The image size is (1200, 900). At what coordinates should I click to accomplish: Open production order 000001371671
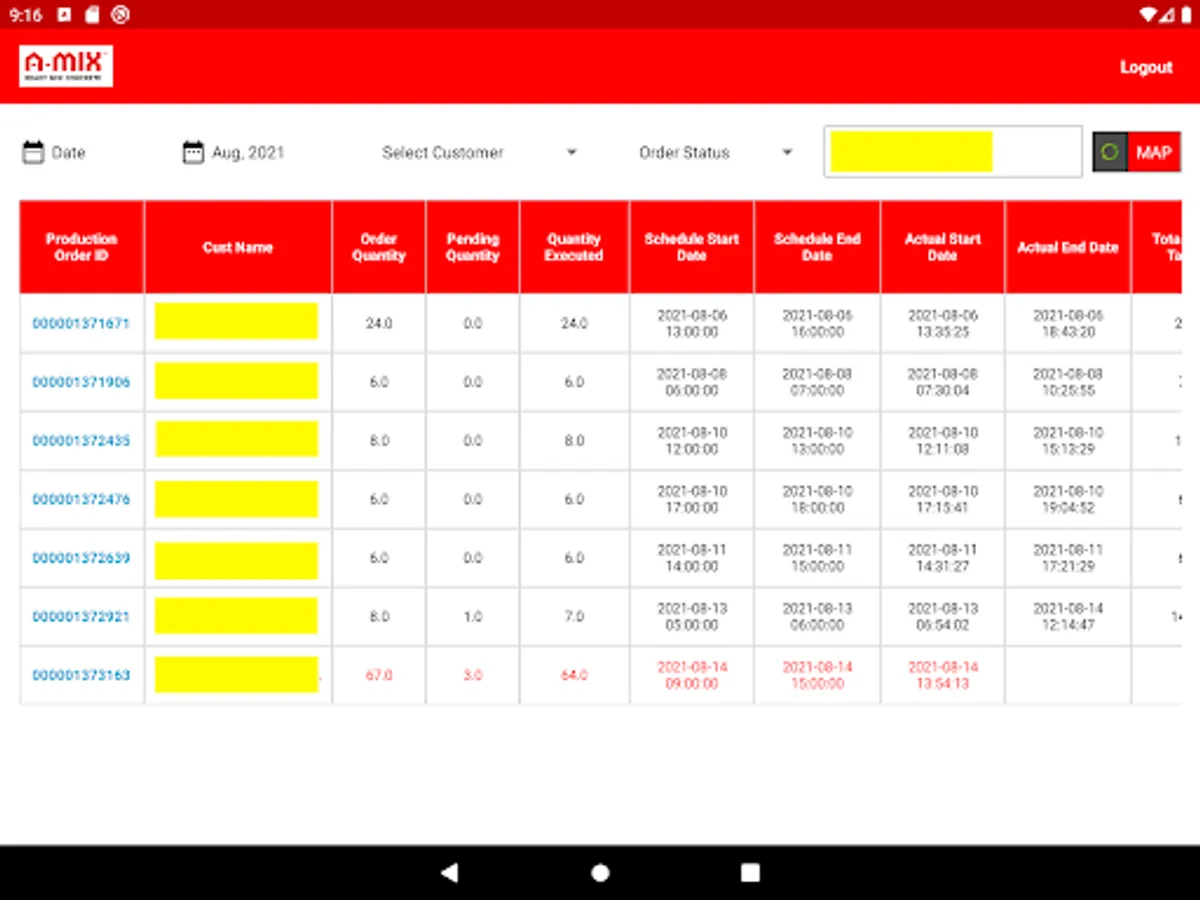81,323
